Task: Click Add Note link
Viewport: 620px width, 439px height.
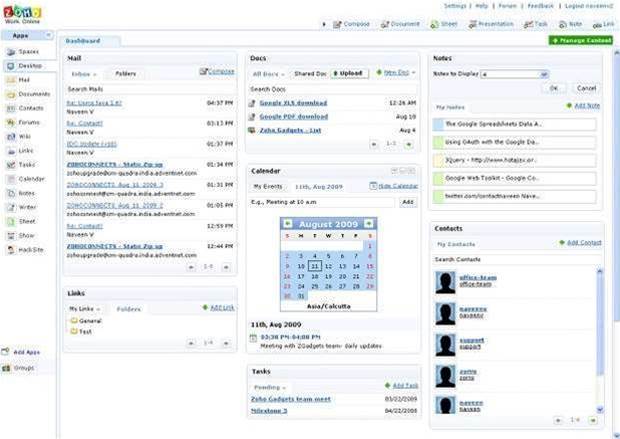Action: 583,106
